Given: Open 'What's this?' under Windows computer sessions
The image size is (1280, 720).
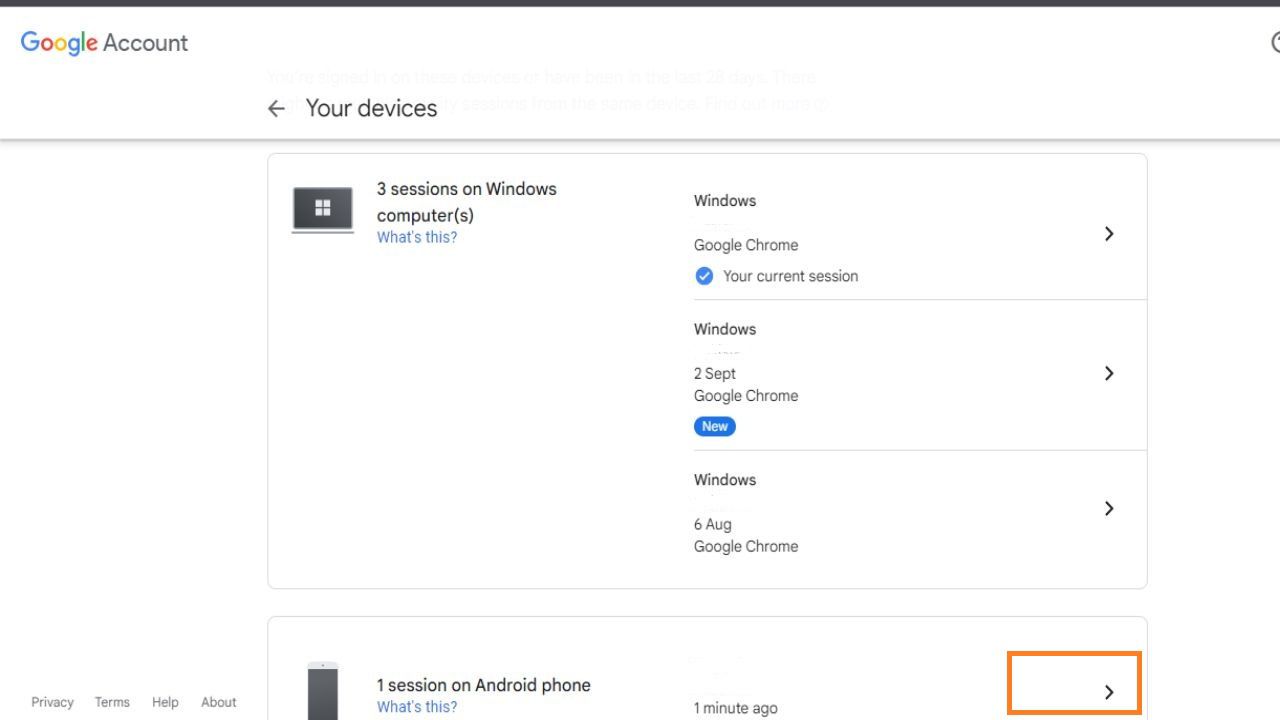Looking at the screenshot, I should pos(417,237).
